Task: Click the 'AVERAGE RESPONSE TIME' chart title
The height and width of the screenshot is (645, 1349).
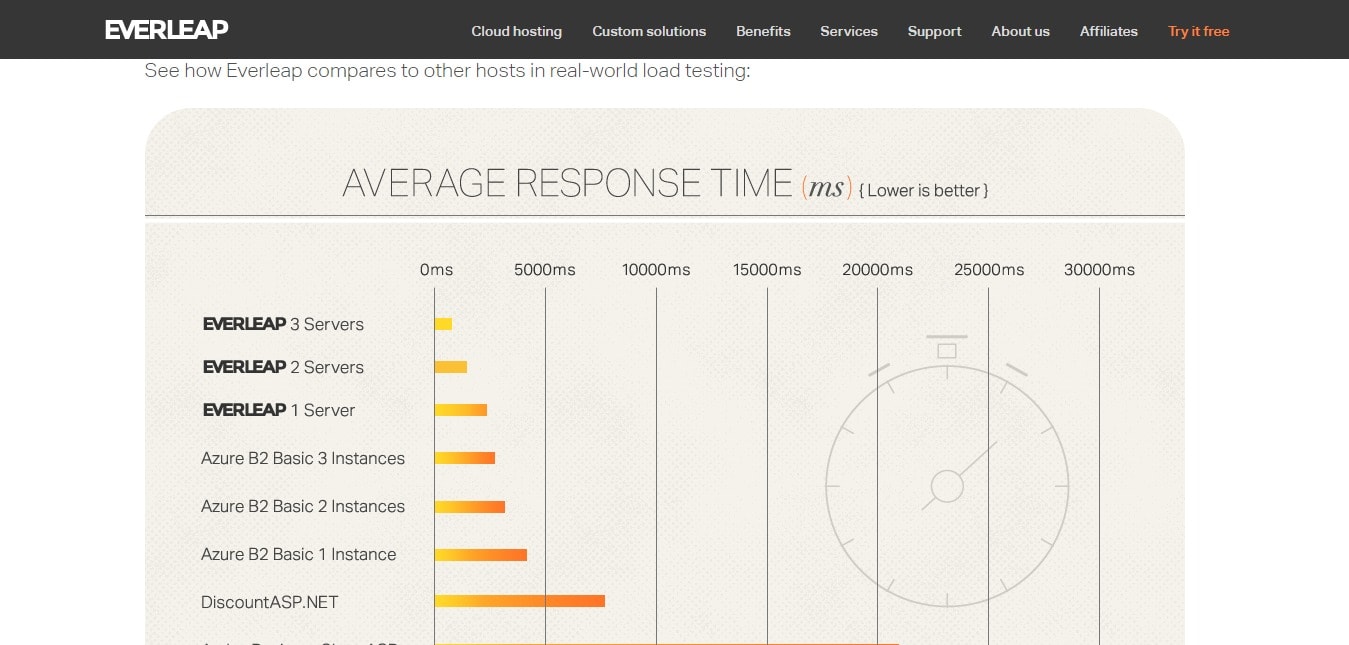Action: point(568,184)
